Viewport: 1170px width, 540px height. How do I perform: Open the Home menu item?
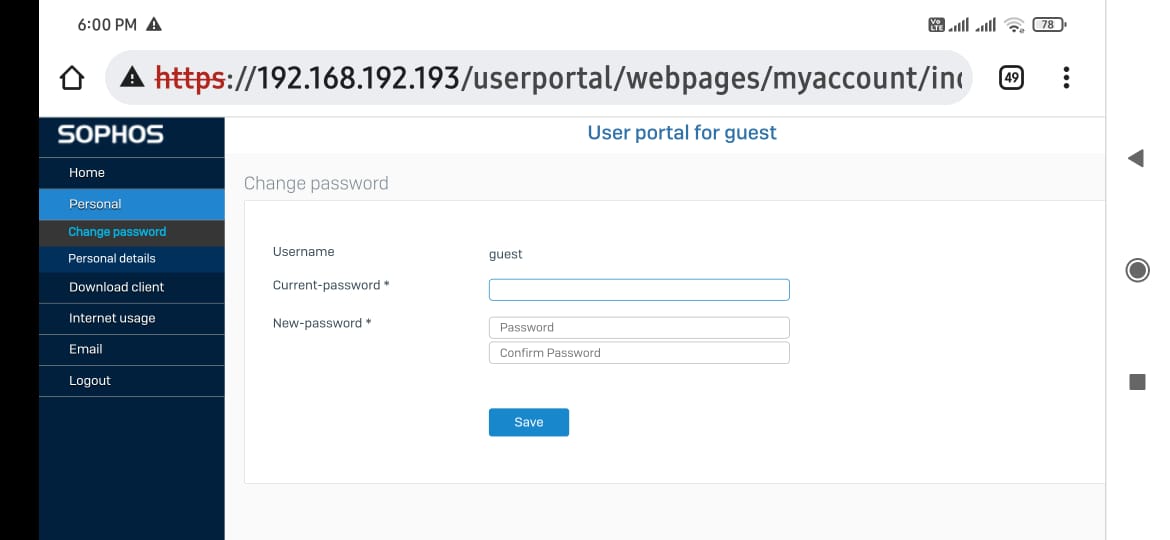tap(87, 173)
